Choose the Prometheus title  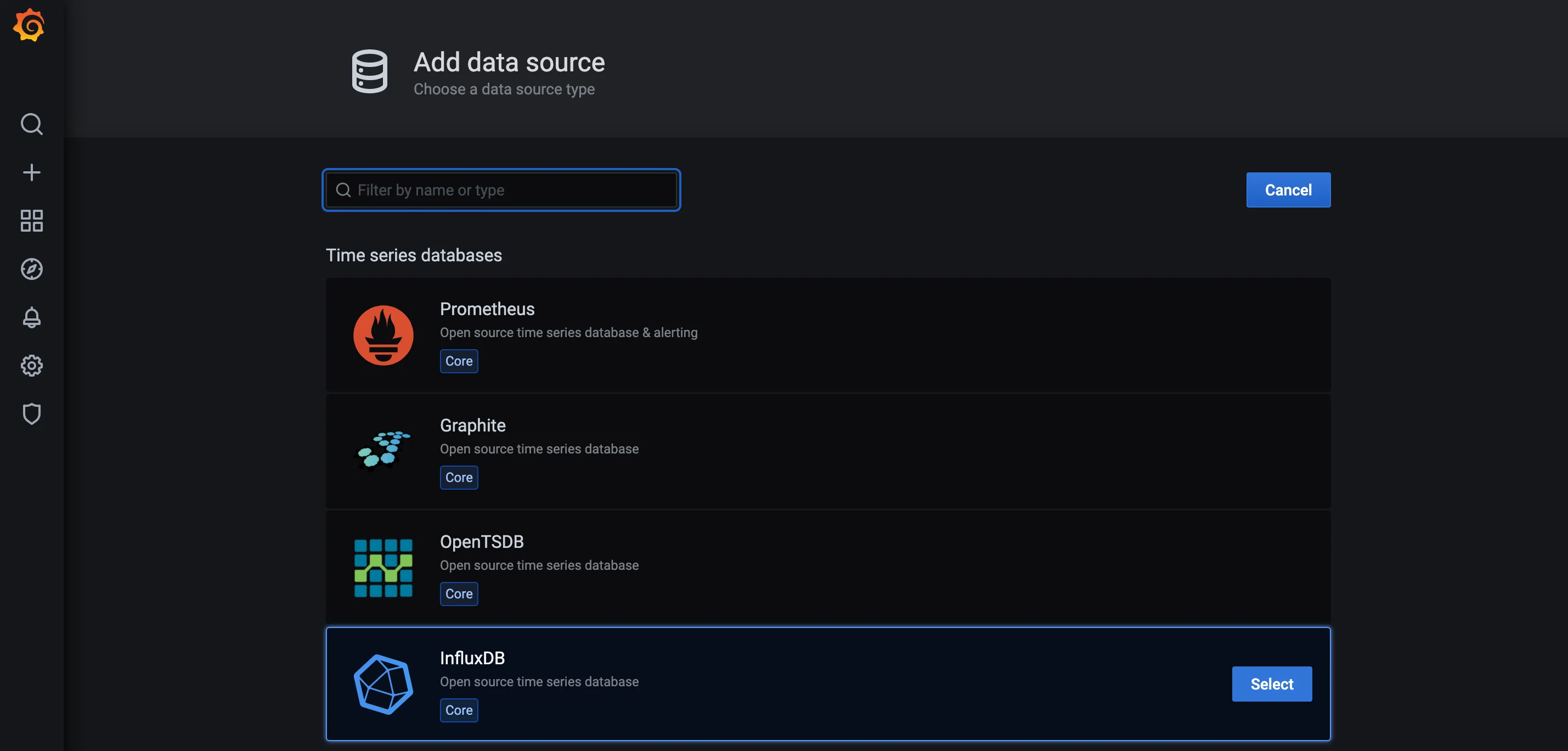(487, 309)
